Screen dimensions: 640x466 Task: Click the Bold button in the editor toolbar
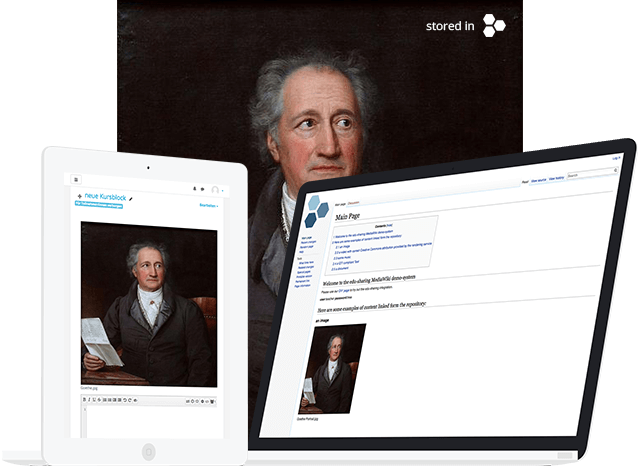point(84,400)
